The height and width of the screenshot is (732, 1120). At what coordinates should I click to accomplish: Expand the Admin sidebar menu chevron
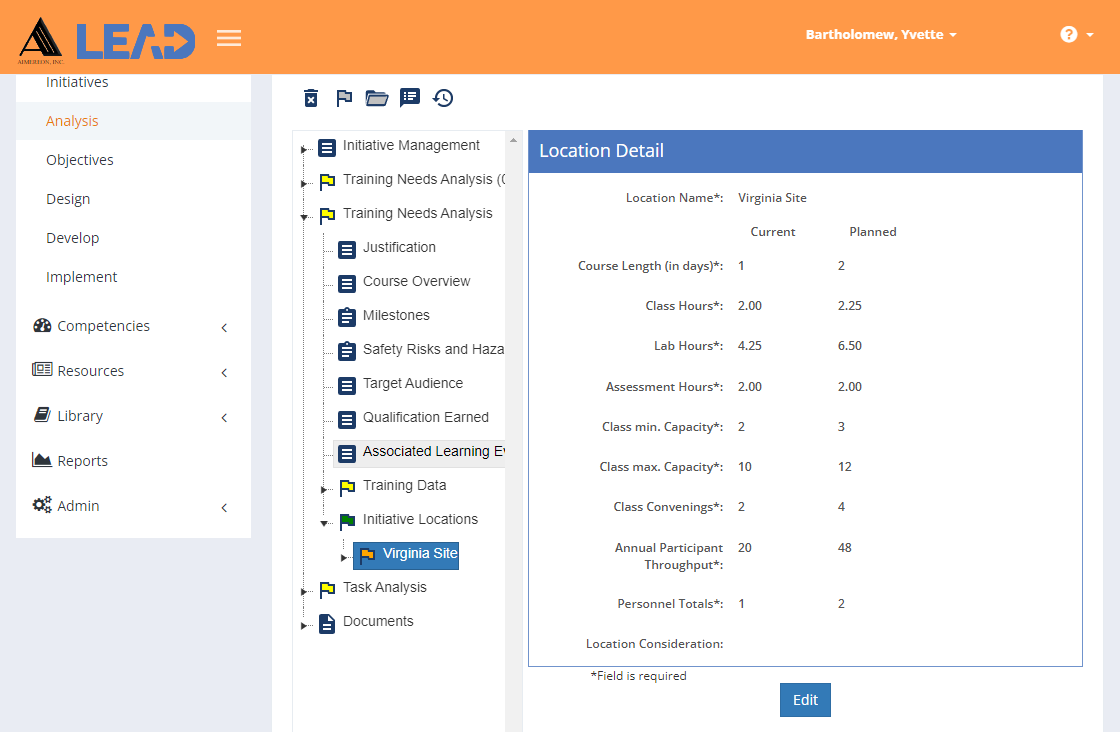(x=224, y=508)
